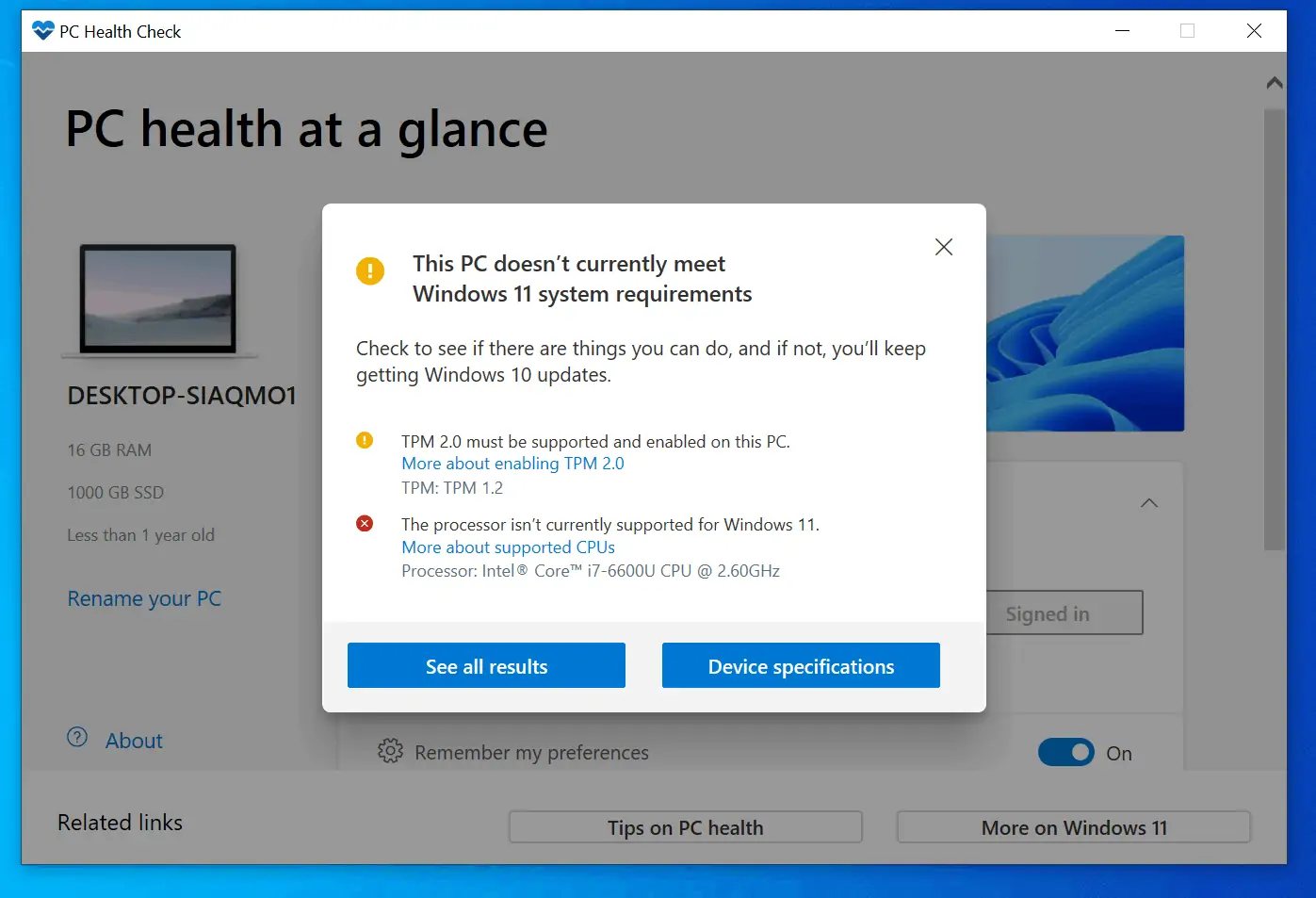Image resolution: width=1316 pixels, height=898 pixels.
Task: Click the TPM 2.0 must be supported message
Action: coord(595,441)
